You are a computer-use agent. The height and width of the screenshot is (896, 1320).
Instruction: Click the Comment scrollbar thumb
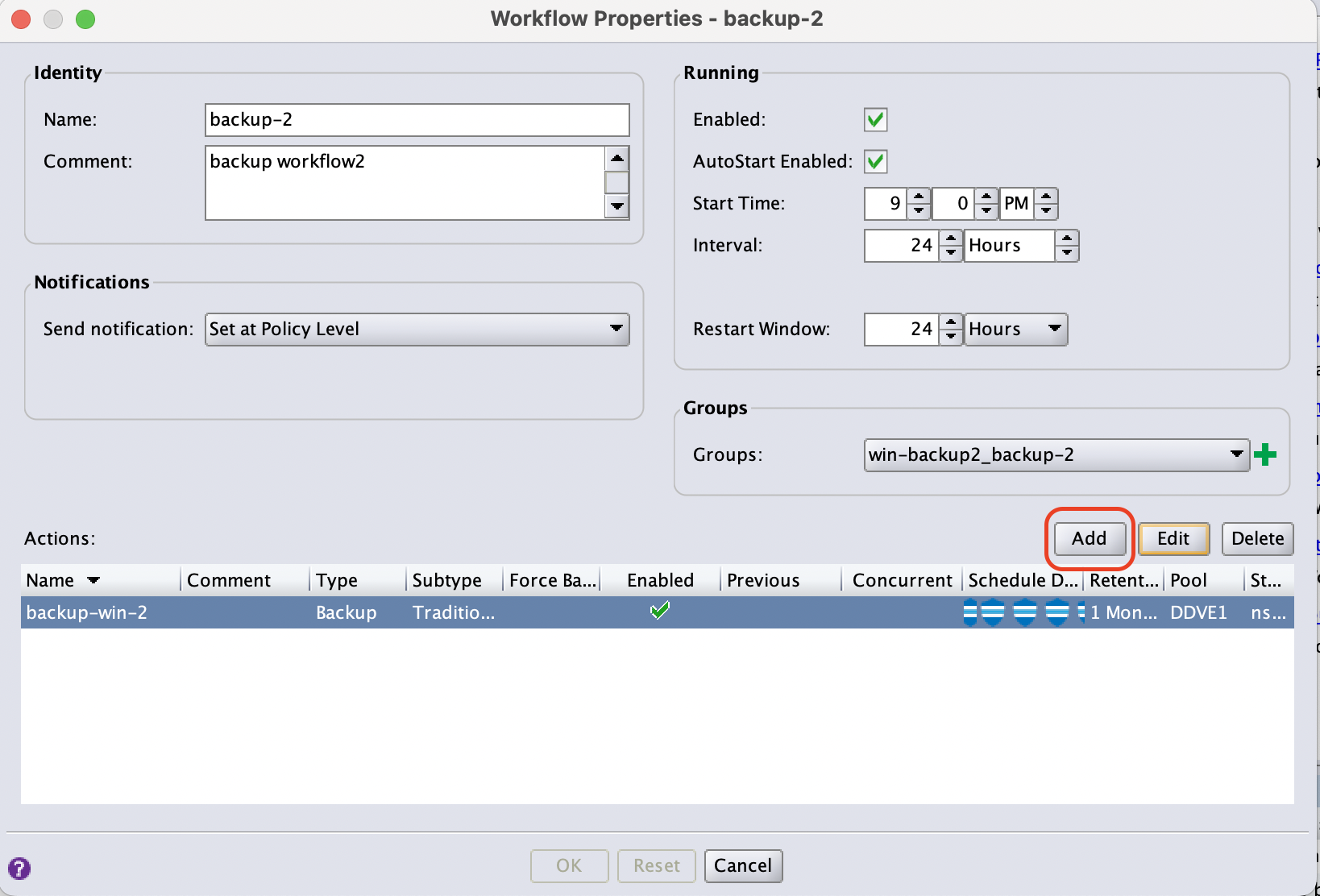point(617,182)
